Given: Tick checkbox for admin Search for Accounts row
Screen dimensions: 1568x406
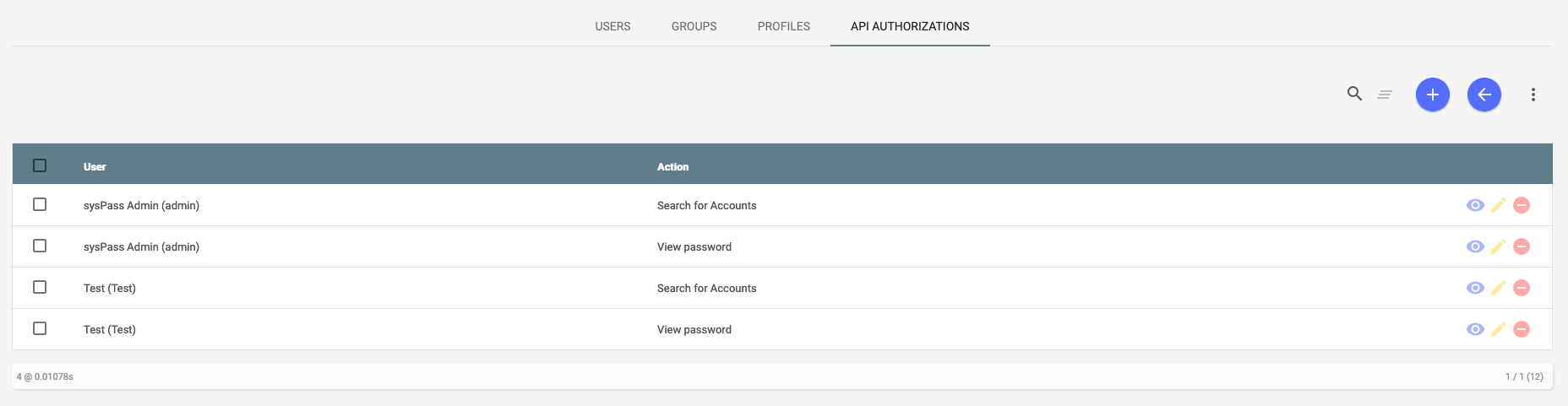Looking at the screenshot, I should click(x=40, y=204).
